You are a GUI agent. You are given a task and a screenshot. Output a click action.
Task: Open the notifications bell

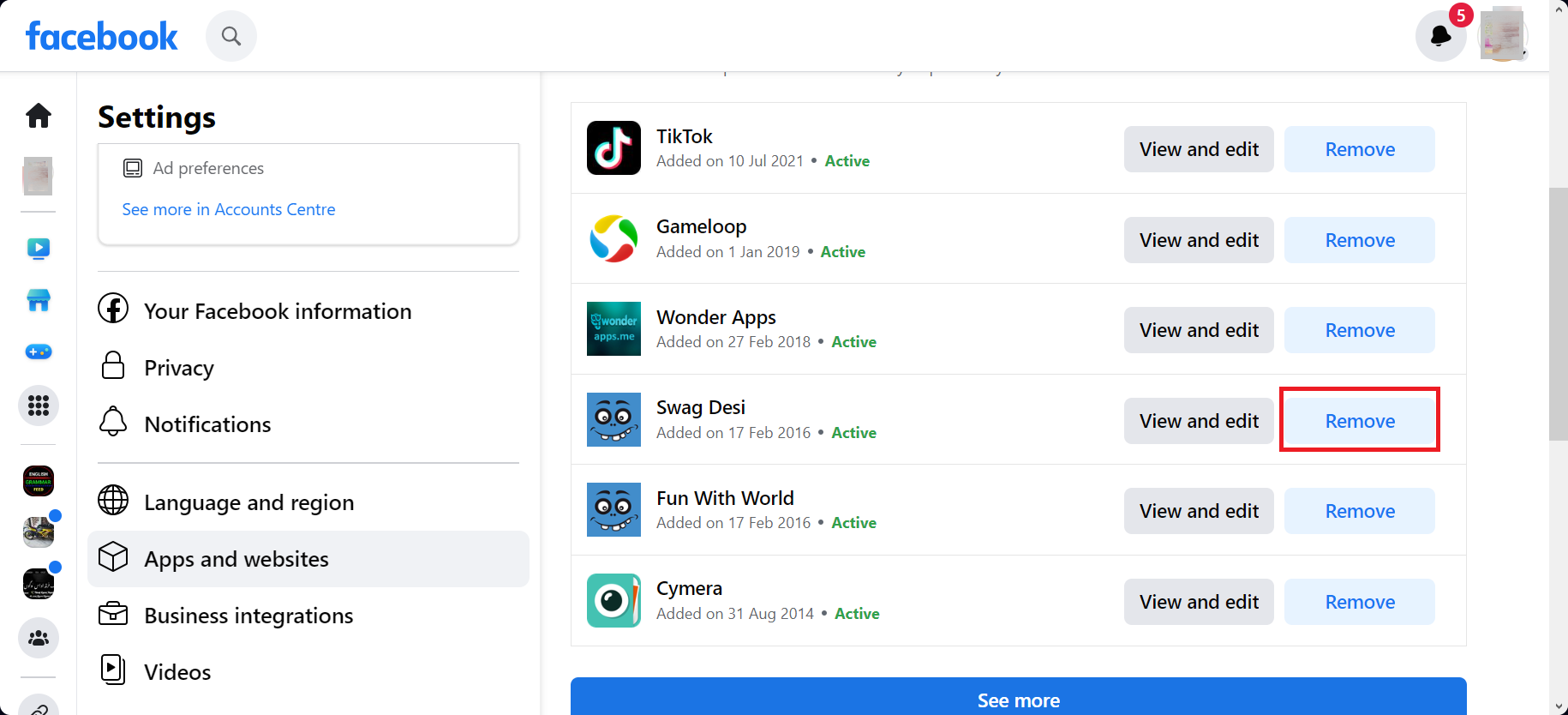pos(1441,36)
